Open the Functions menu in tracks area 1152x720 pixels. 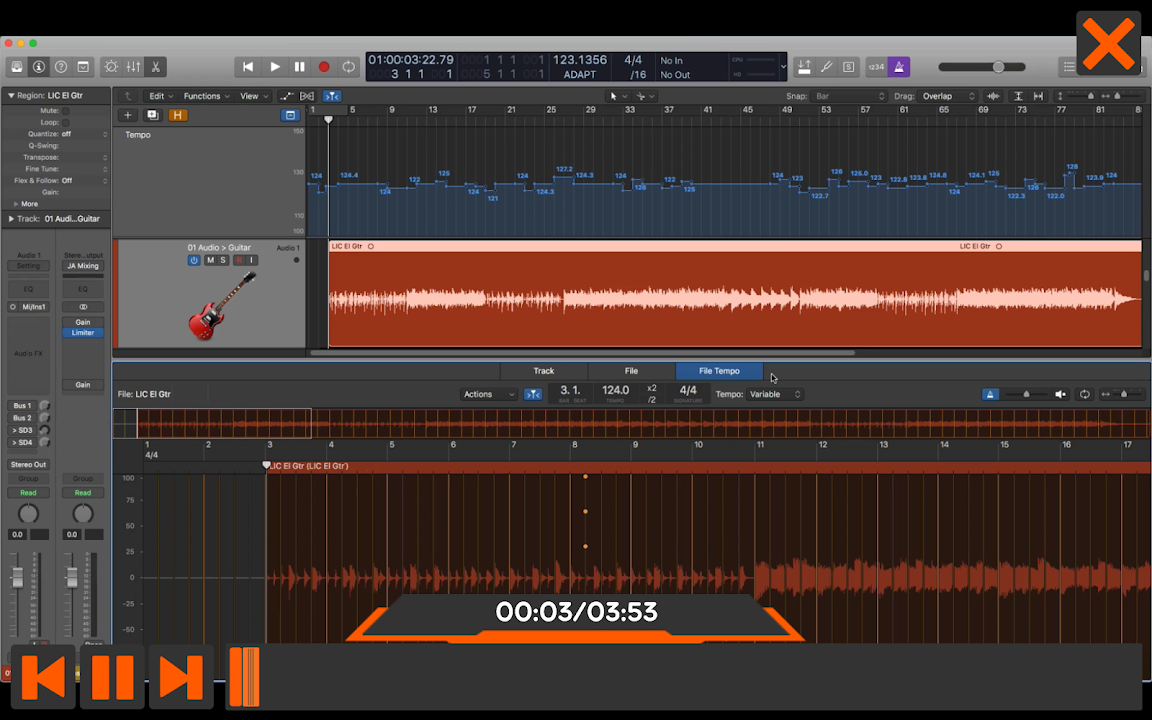(206, 96)
